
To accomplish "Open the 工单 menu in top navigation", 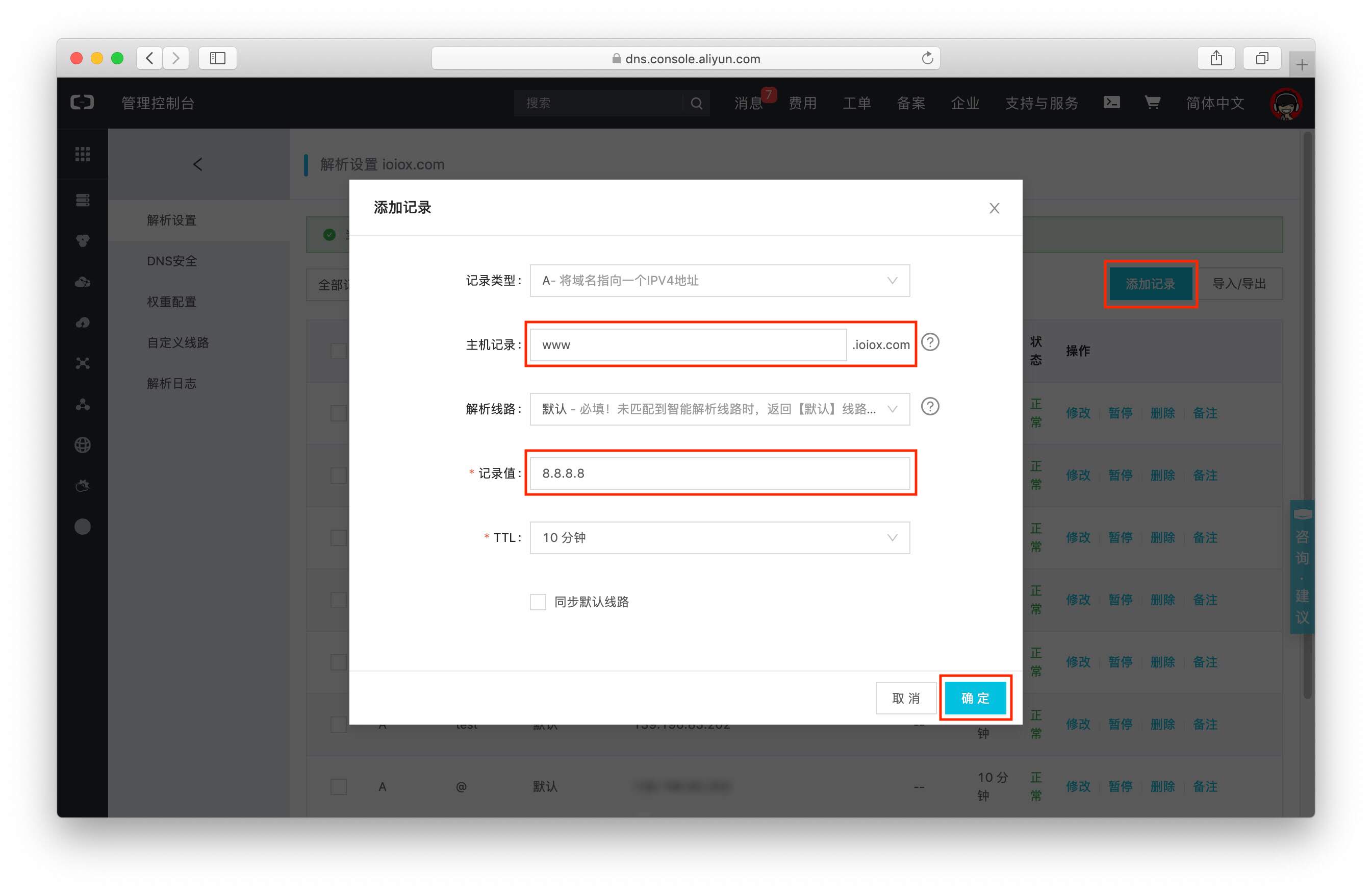I will (x=856, y=103).
